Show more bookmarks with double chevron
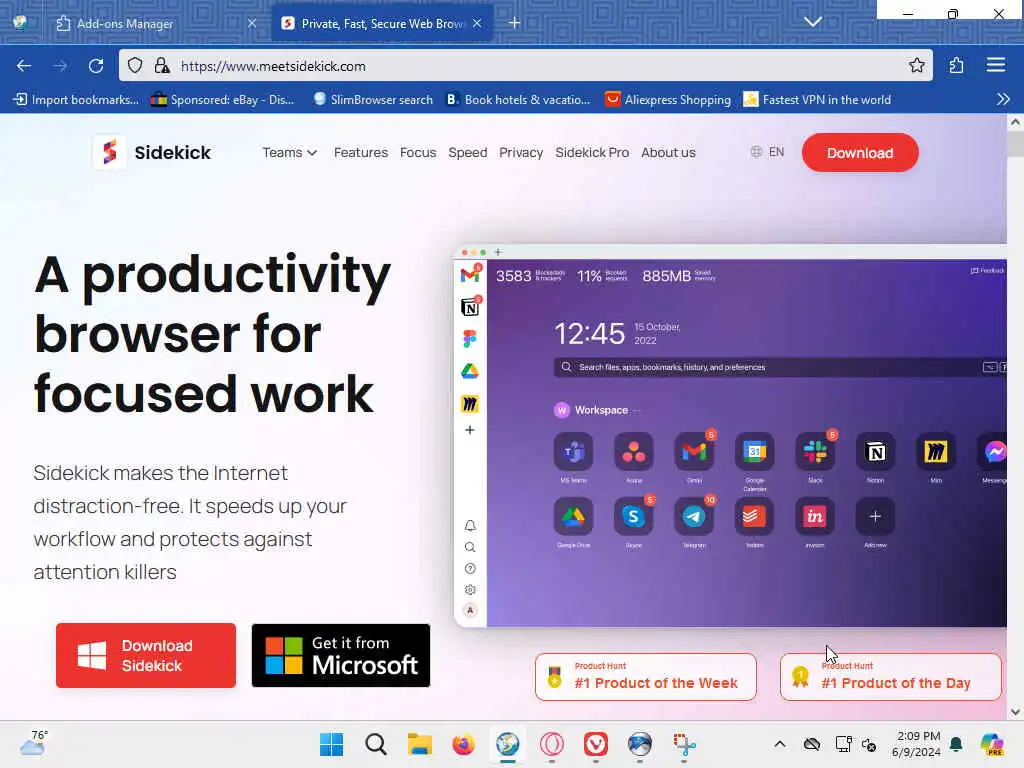 coord(1003,99)
